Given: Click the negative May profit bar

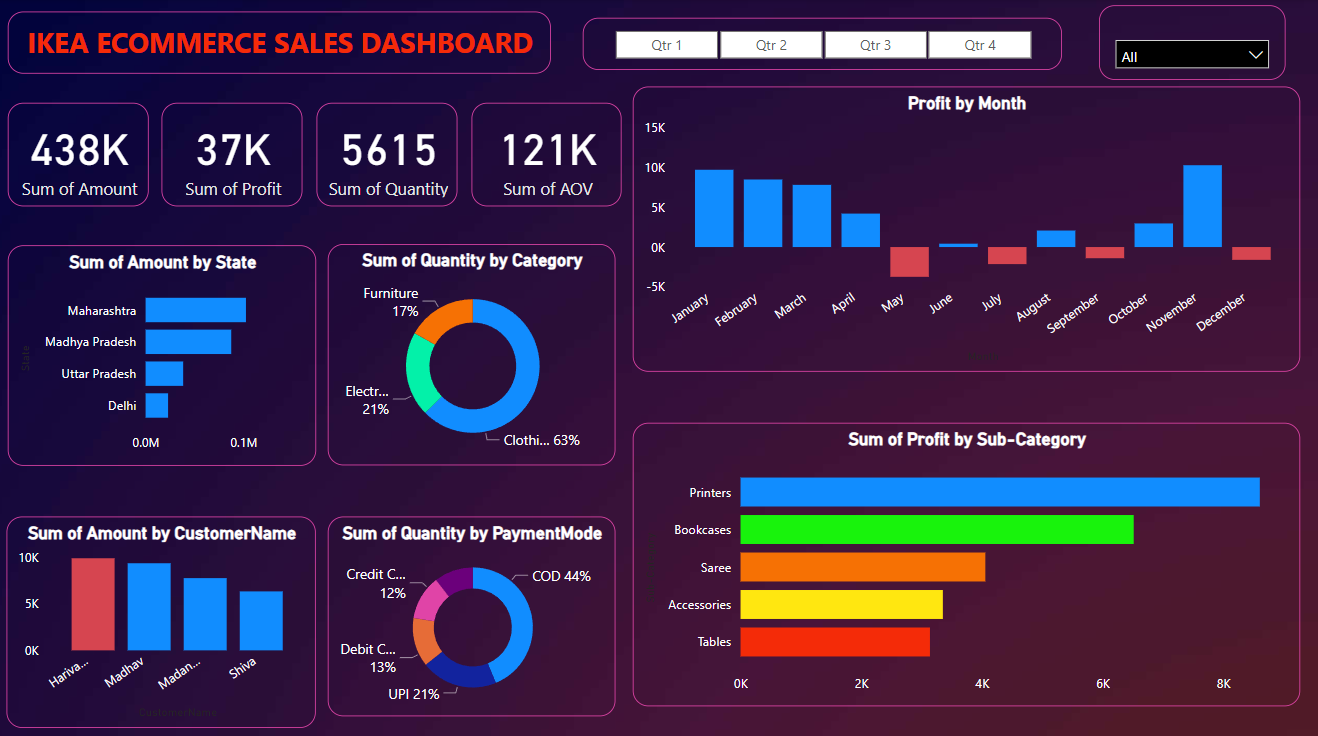Looking at the screenshot, I should point(909,262).
